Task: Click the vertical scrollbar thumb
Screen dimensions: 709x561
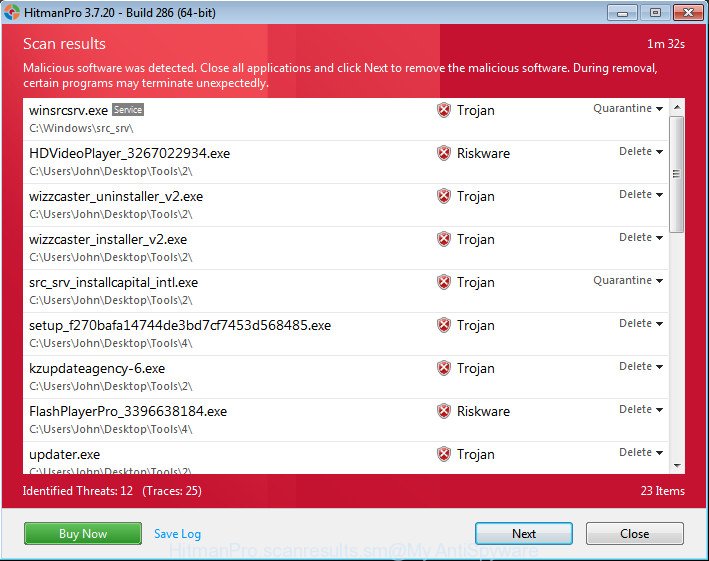Action: click(676, 174)
